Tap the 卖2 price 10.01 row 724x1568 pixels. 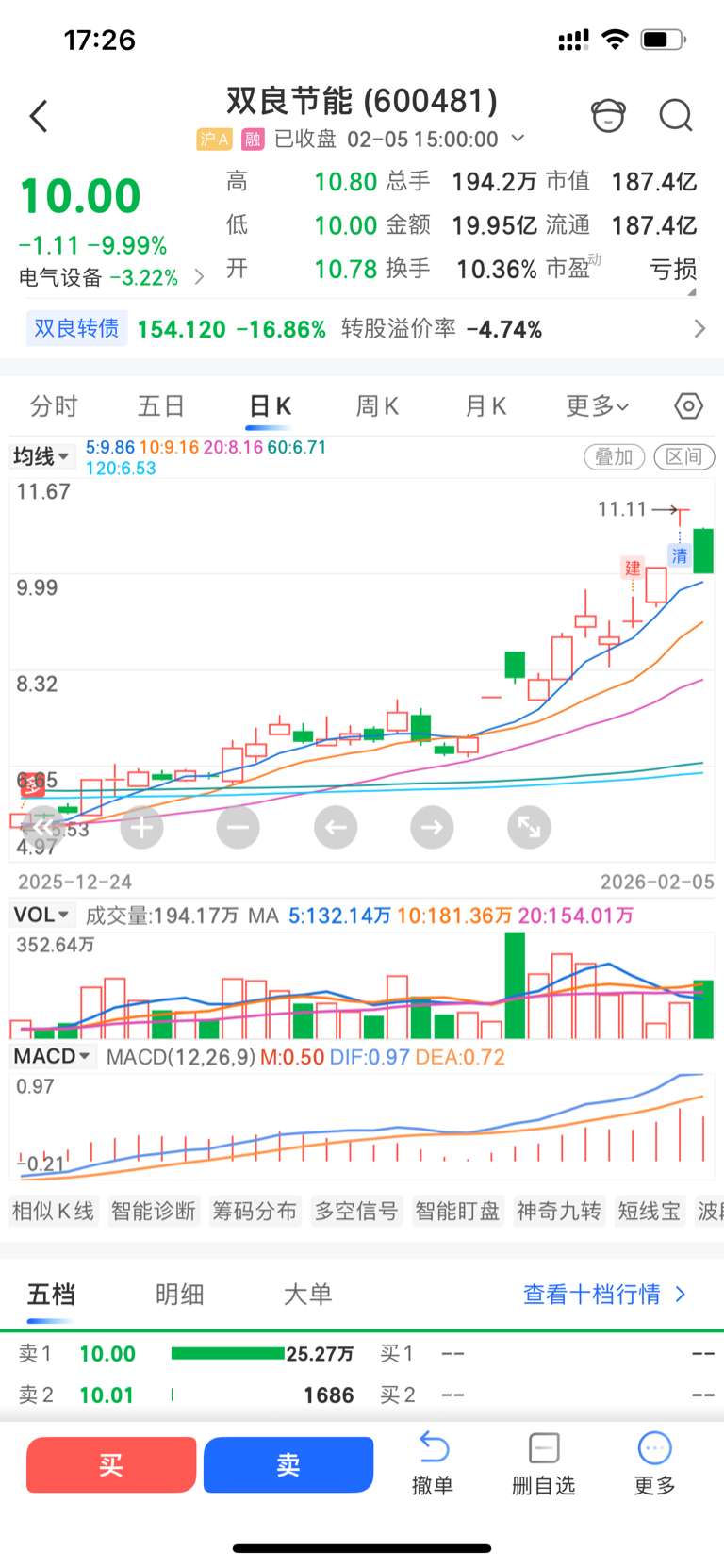tap(187, 1395)
